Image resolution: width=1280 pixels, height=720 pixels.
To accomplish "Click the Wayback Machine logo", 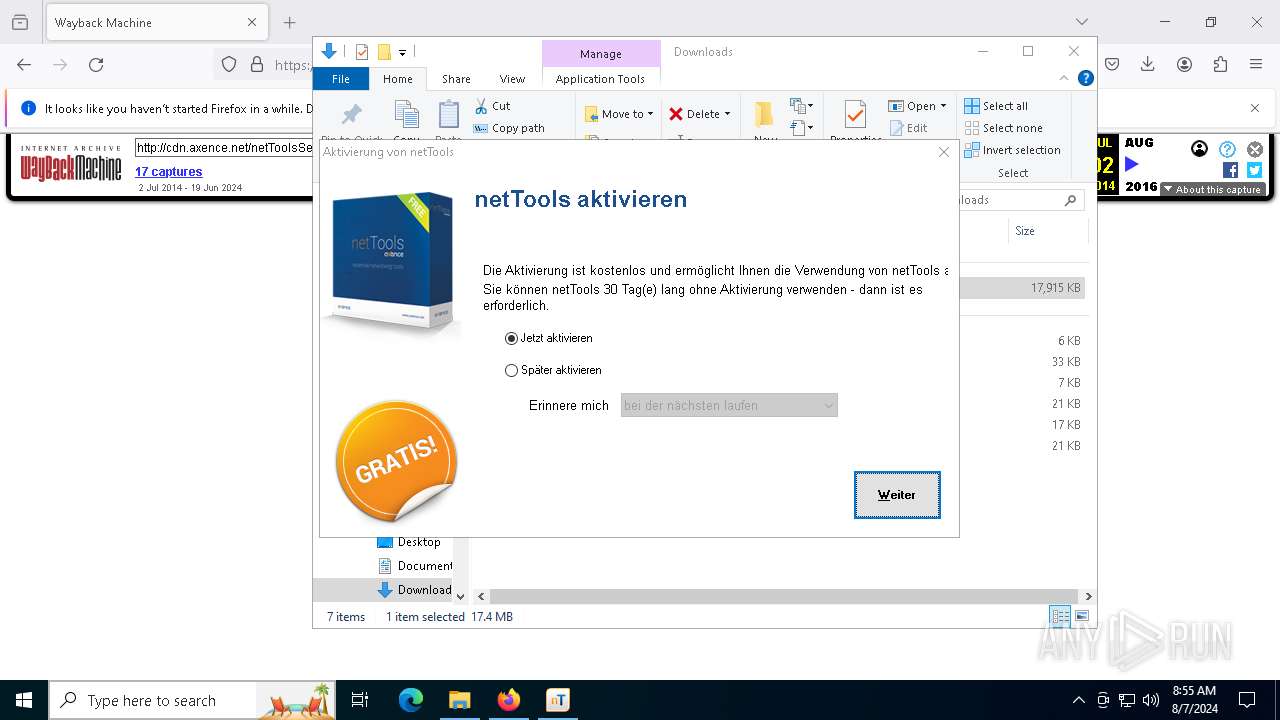I will pos(71,164).
